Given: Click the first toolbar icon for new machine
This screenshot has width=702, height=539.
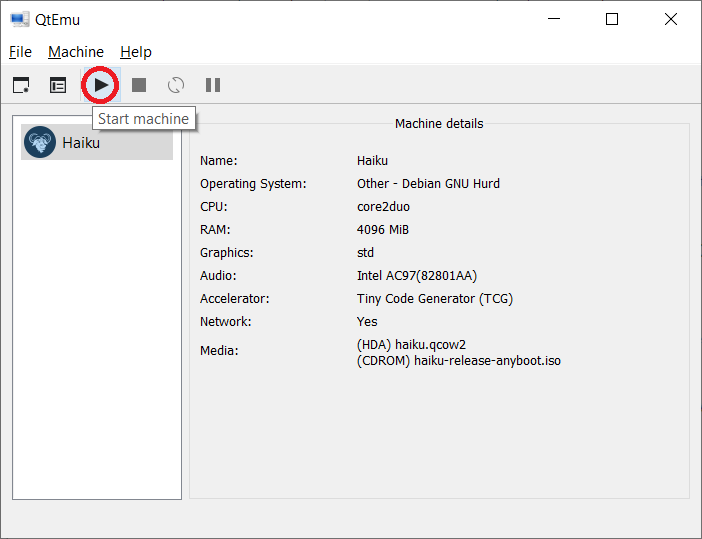Looking at the screenshot, I should pyautogui.click(x=21, y=85).
